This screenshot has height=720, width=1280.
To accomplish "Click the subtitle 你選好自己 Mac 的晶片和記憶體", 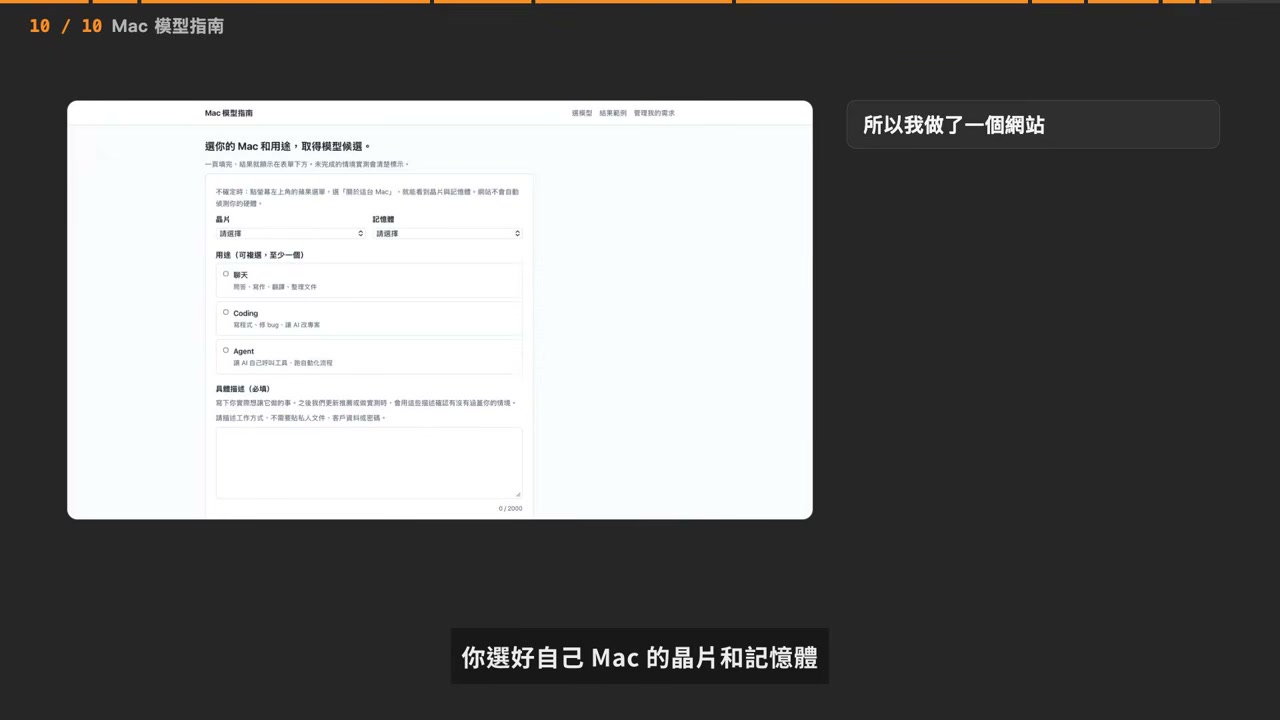I will (x=640, y=657).
